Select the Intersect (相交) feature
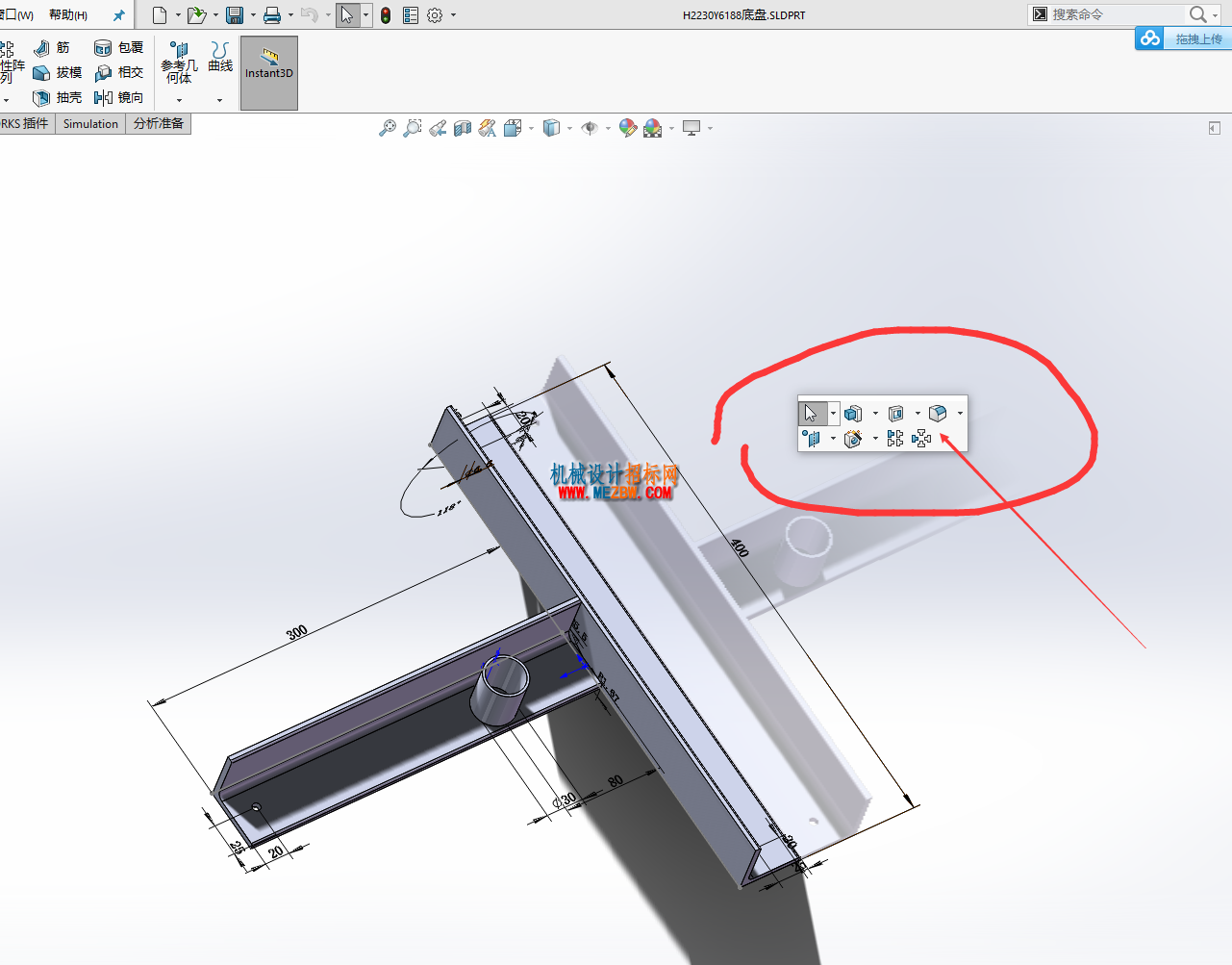 click(x=103, y=73)
